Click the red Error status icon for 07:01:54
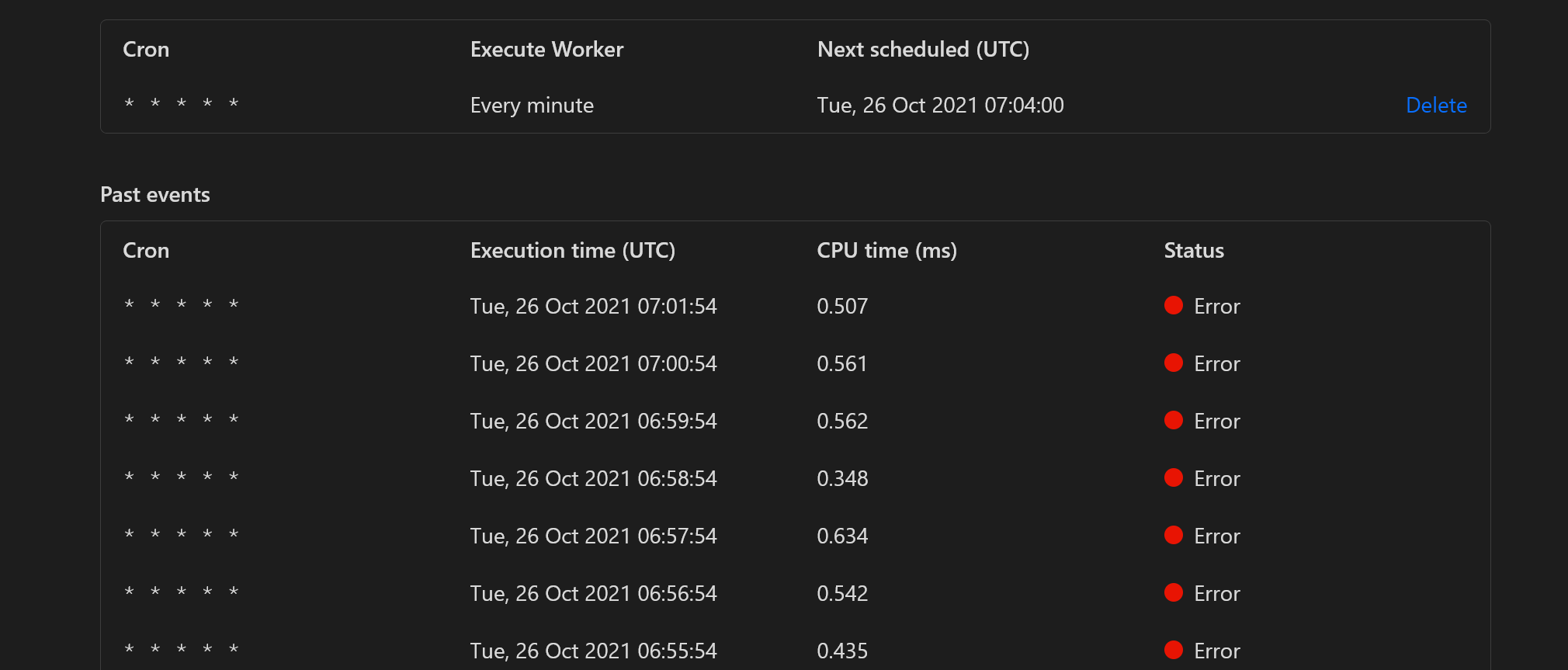The width and height of the screenshot is (1568, 670). tap(1173, 305)
